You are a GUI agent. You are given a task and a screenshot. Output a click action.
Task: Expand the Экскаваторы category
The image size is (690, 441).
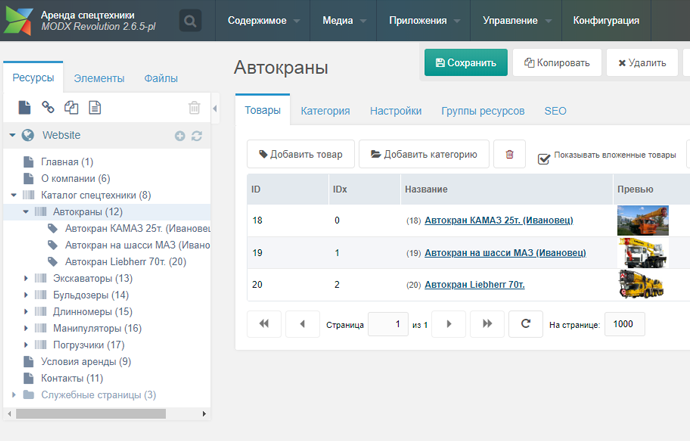pyautogui.click(x=26, y=278)
